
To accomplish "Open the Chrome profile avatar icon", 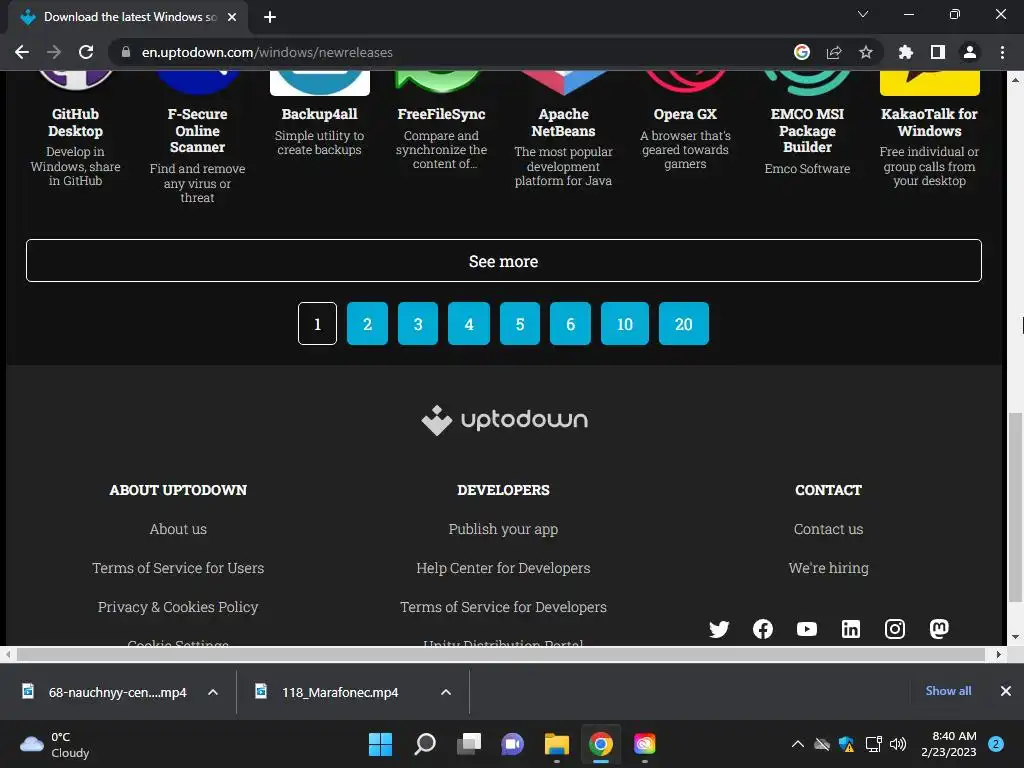I will pos(970,52).
